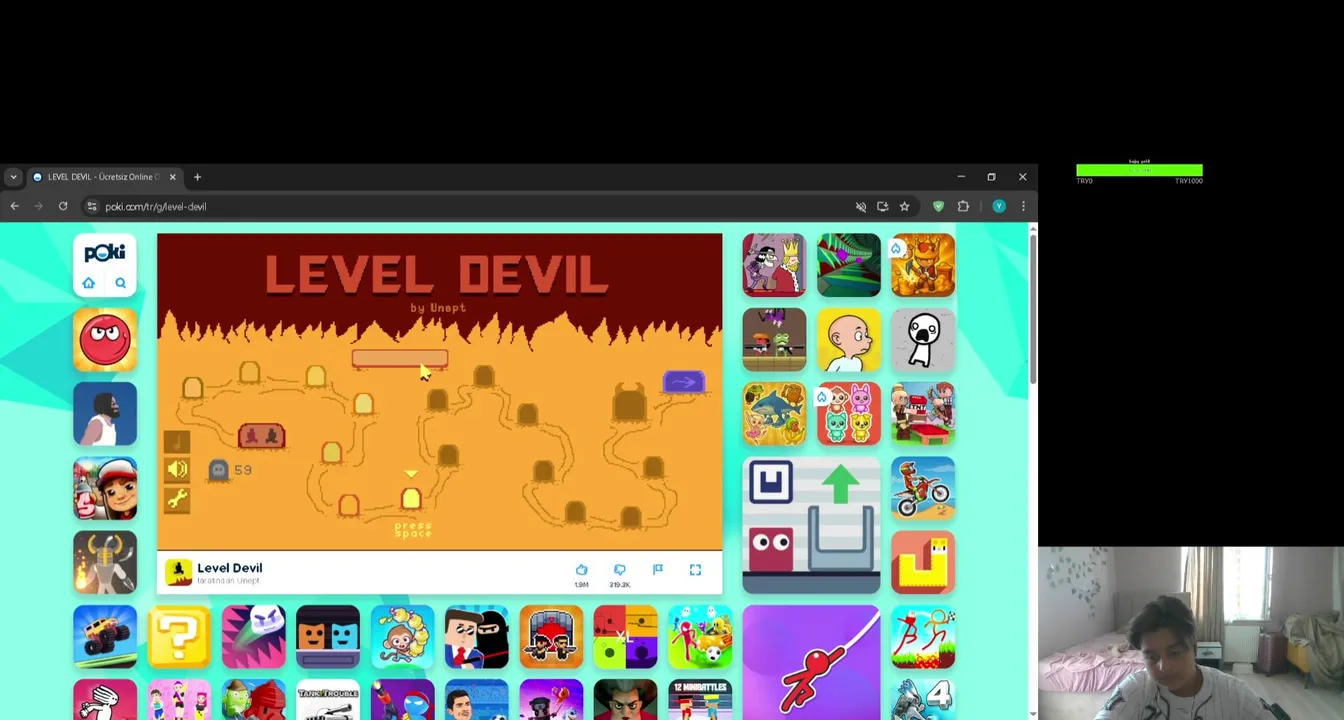Open the monkey with balloons game thumbnail
The width and height of the screenshot is (1344, 720).
[x=402, y=637]
